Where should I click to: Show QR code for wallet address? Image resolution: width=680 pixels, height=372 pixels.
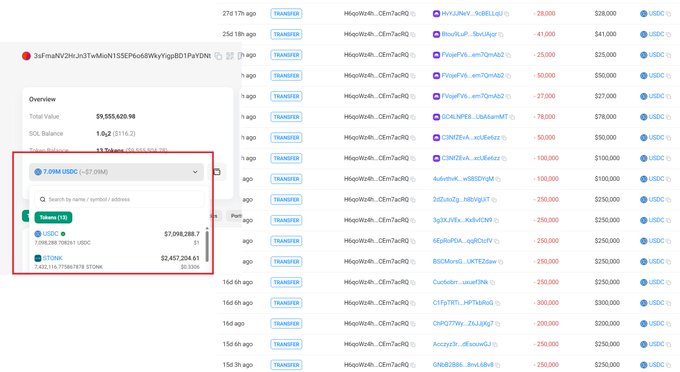[x=230, y=56]
